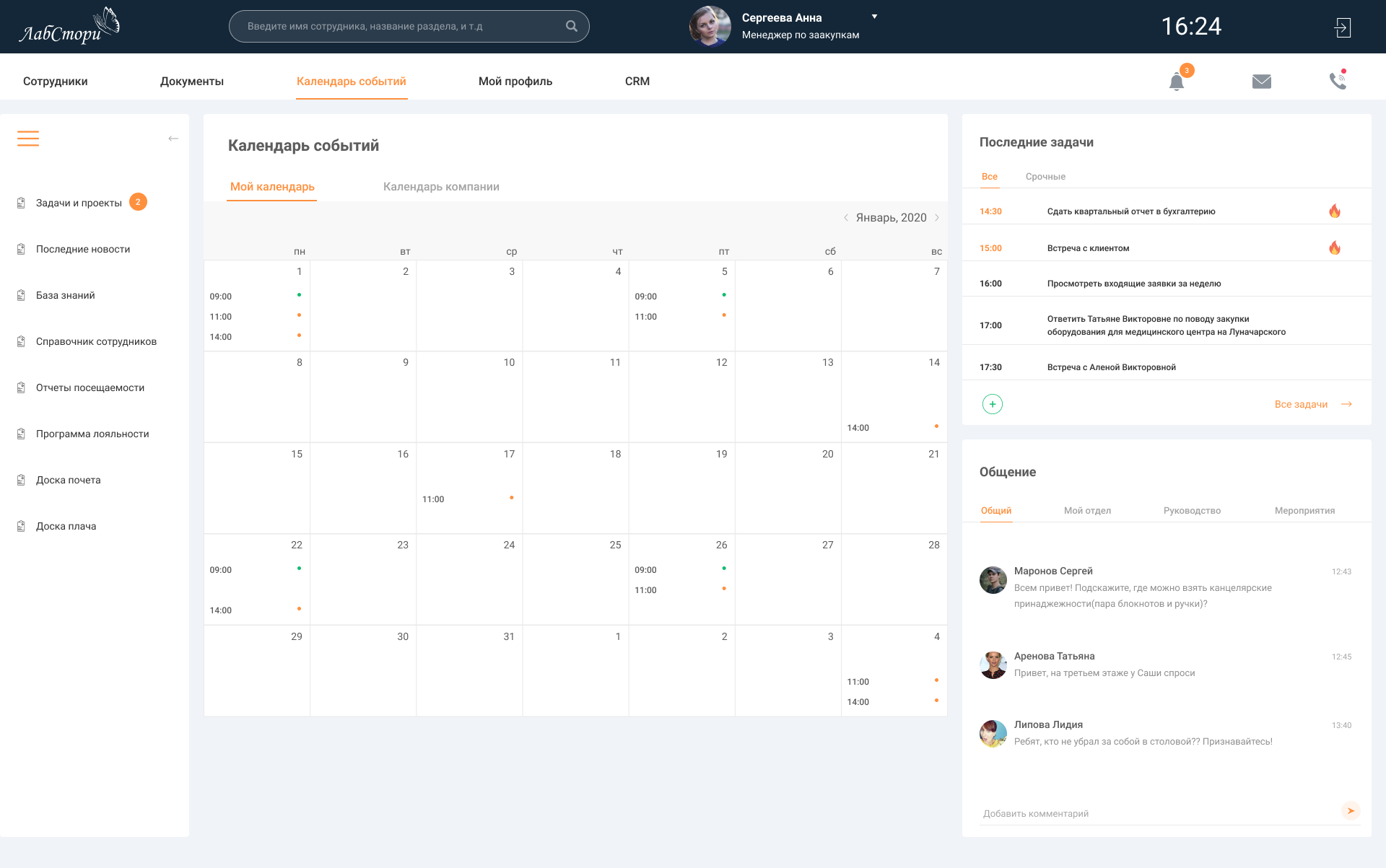Viewport: 1386px width, 868px height.
Task: Click the fire icon on 14:30 task
Action: click(1335, 211)
